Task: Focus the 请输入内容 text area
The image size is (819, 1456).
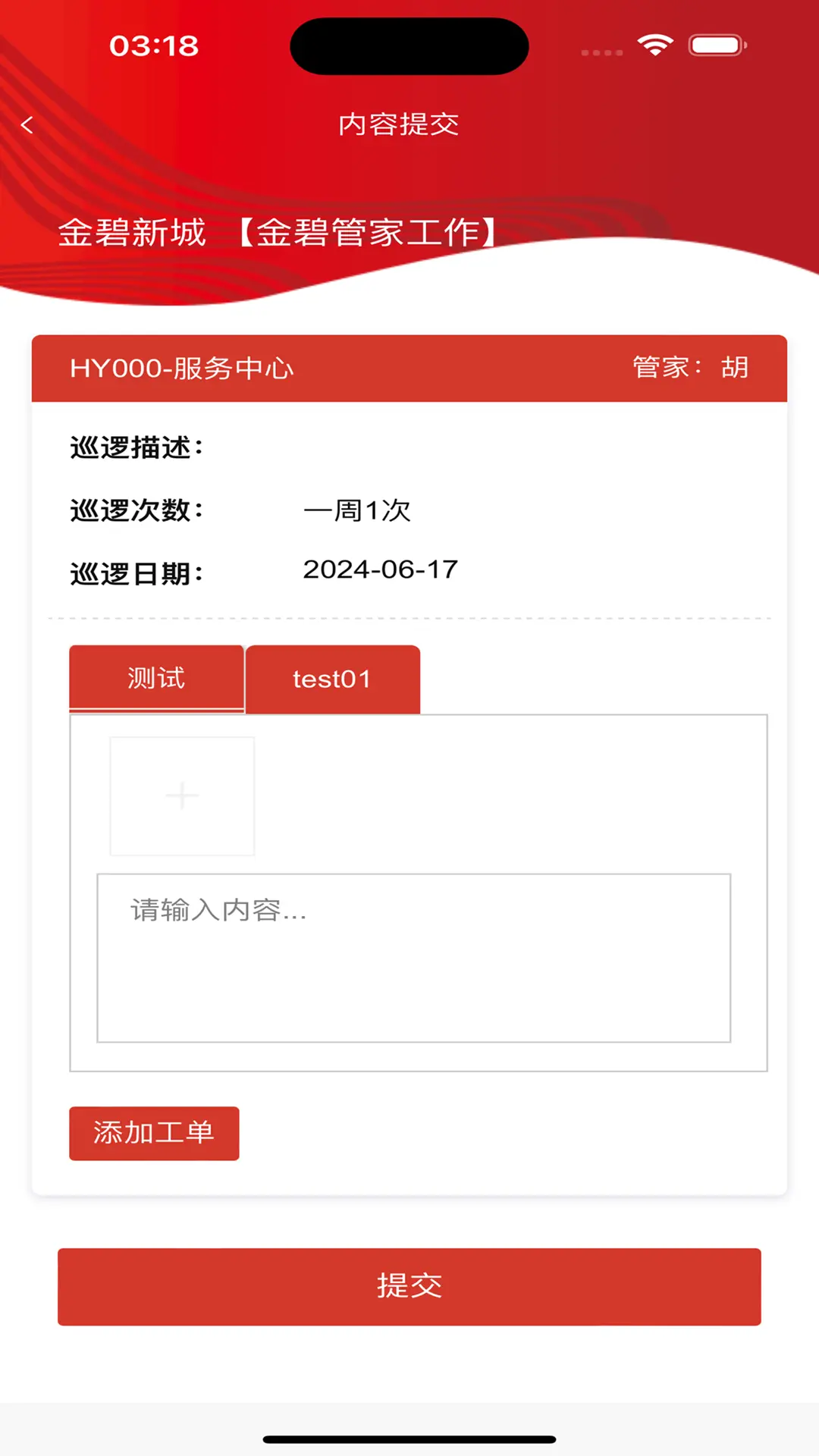Action: 413,958
